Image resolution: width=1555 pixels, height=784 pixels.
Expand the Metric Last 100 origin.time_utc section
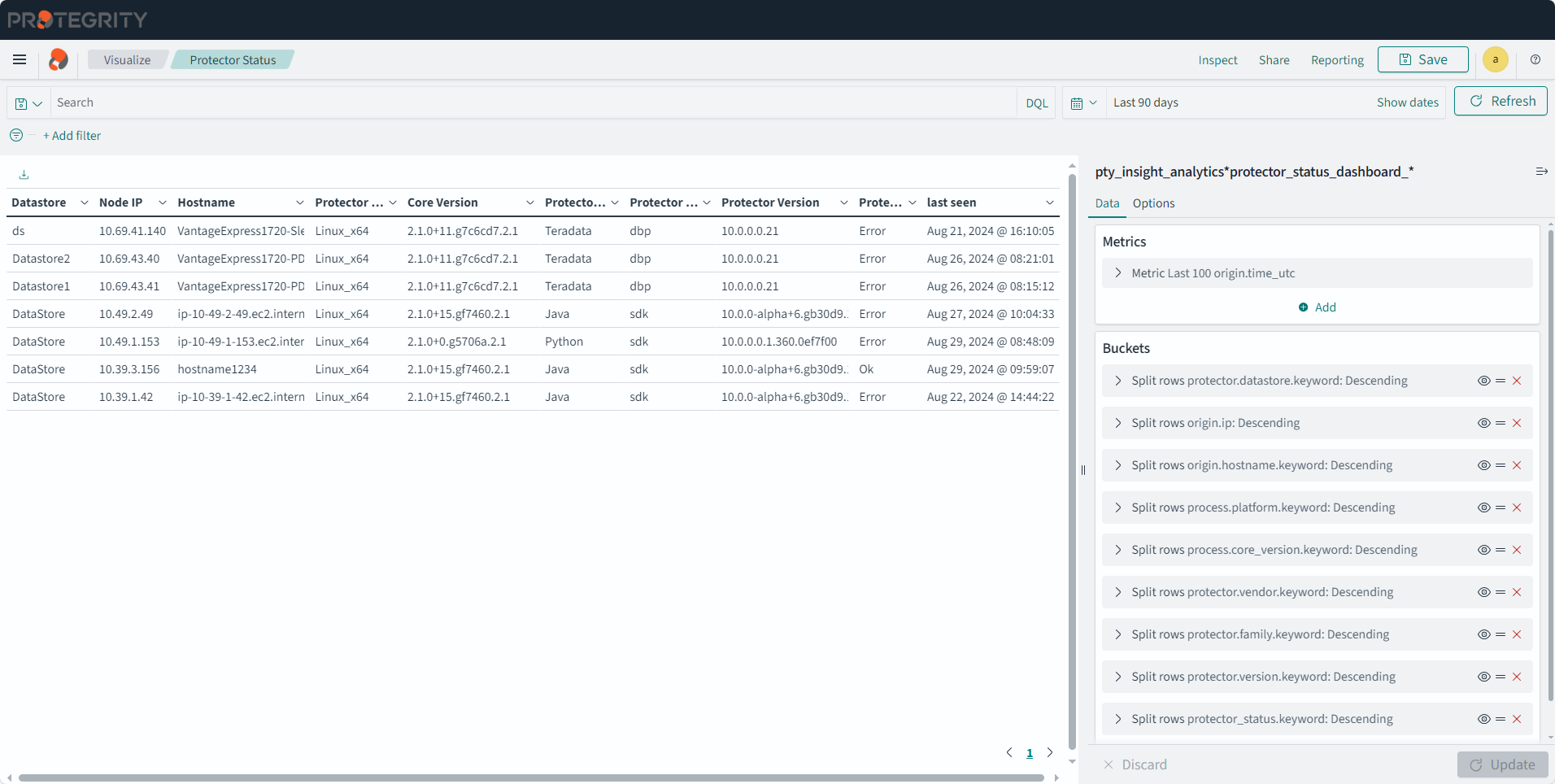click(x=1118, y=273)
